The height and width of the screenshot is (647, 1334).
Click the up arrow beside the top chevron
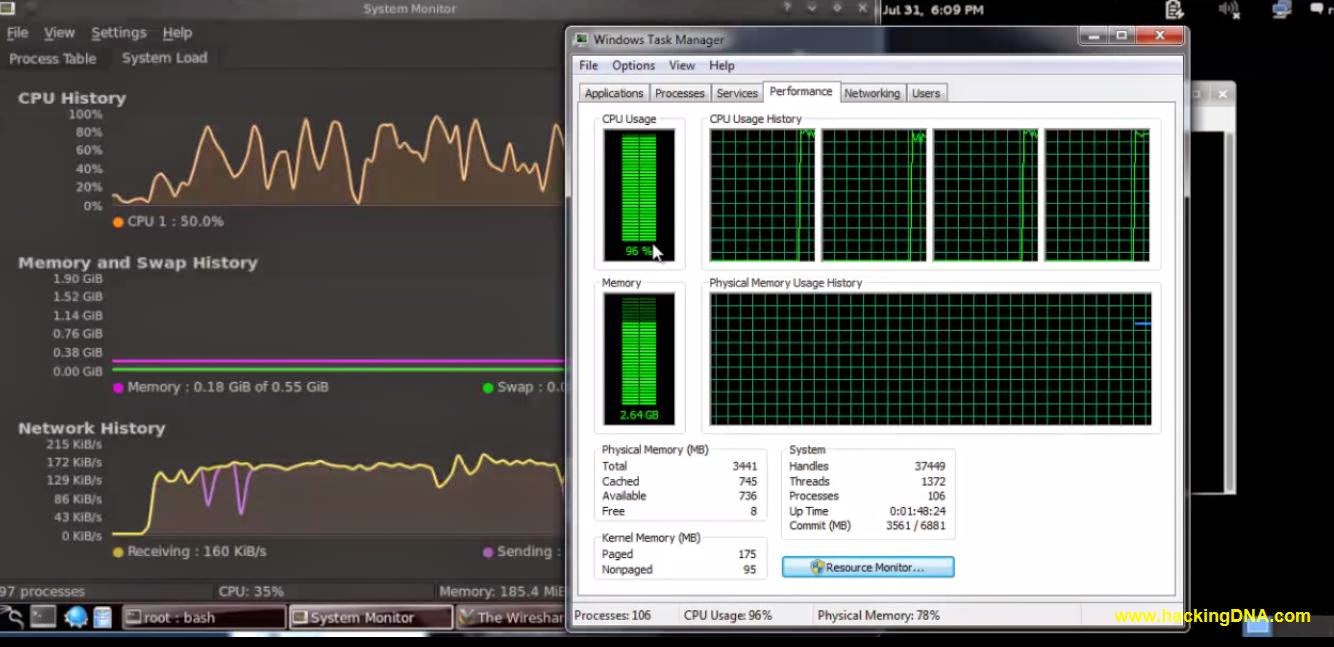tap(788, 8)
